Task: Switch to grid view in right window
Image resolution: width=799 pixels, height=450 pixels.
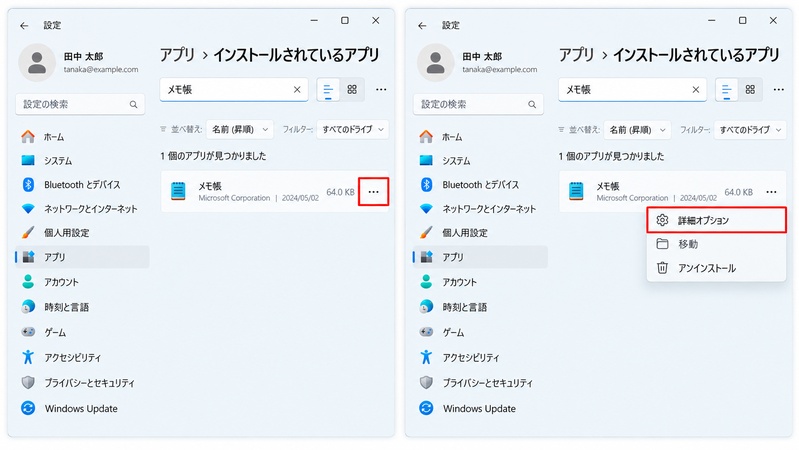Action: click(750, 90)
